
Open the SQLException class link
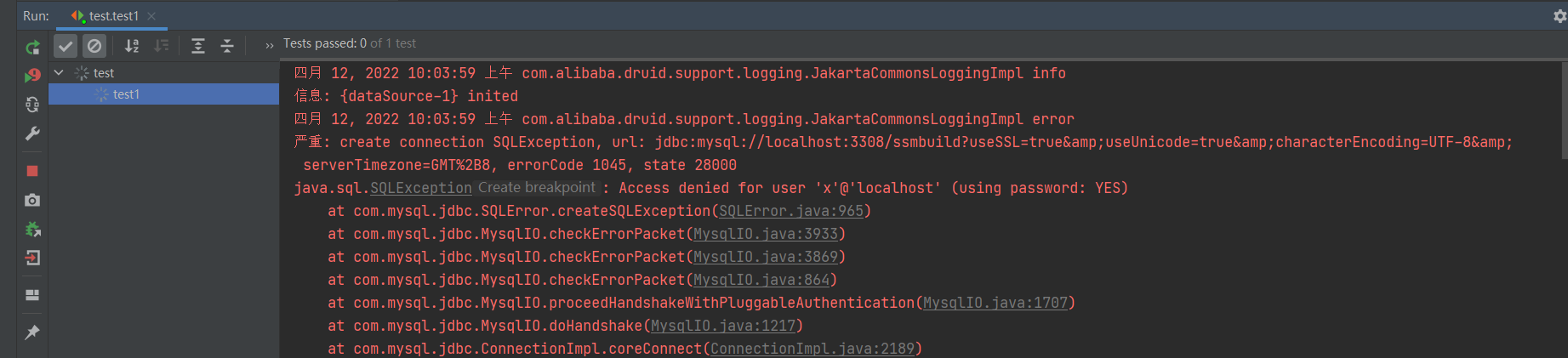click(421, 188)
